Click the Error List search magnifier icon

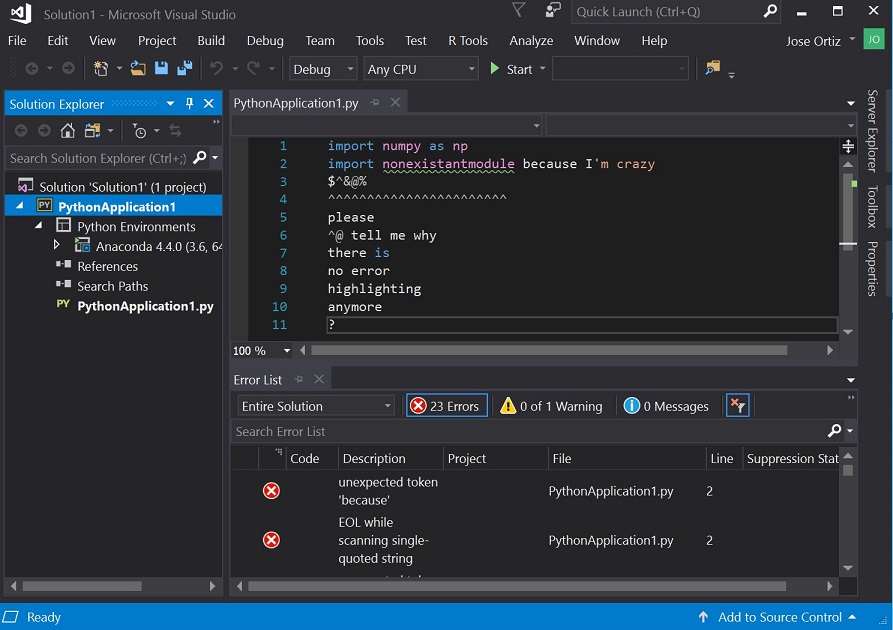click(834, 431)
